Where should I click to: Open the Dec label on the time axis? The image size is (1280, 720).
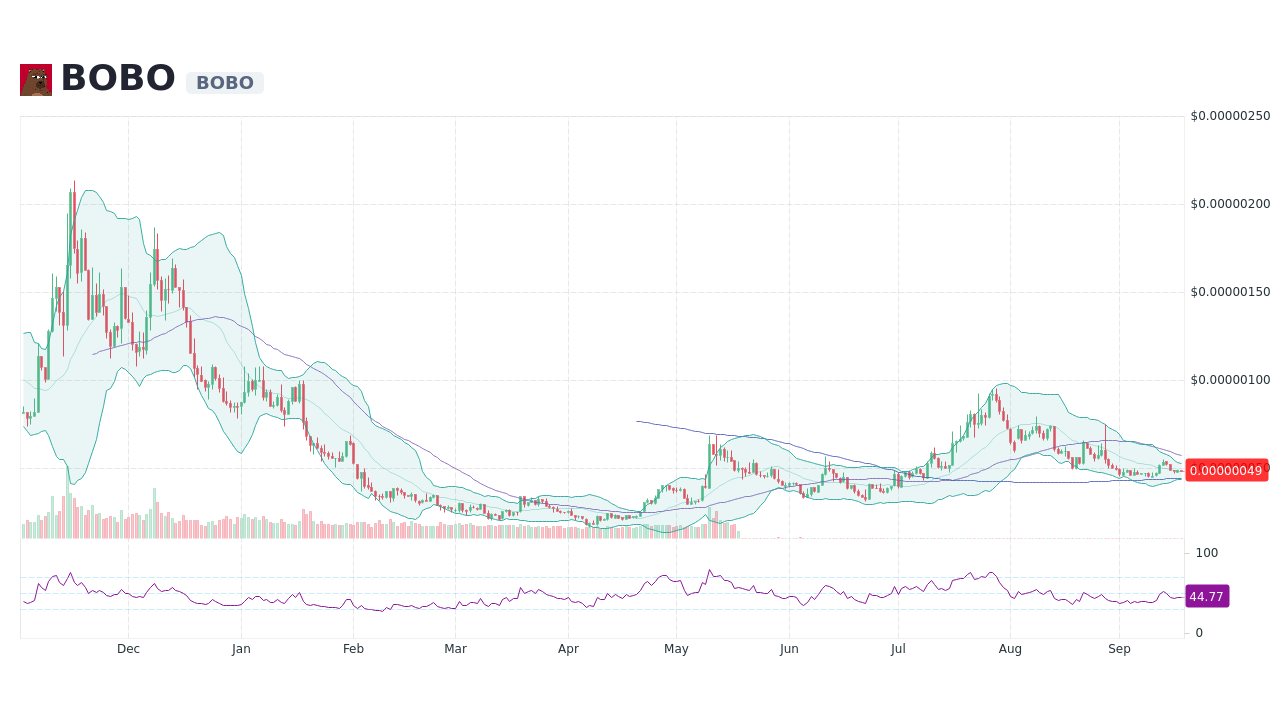[128, 648]
